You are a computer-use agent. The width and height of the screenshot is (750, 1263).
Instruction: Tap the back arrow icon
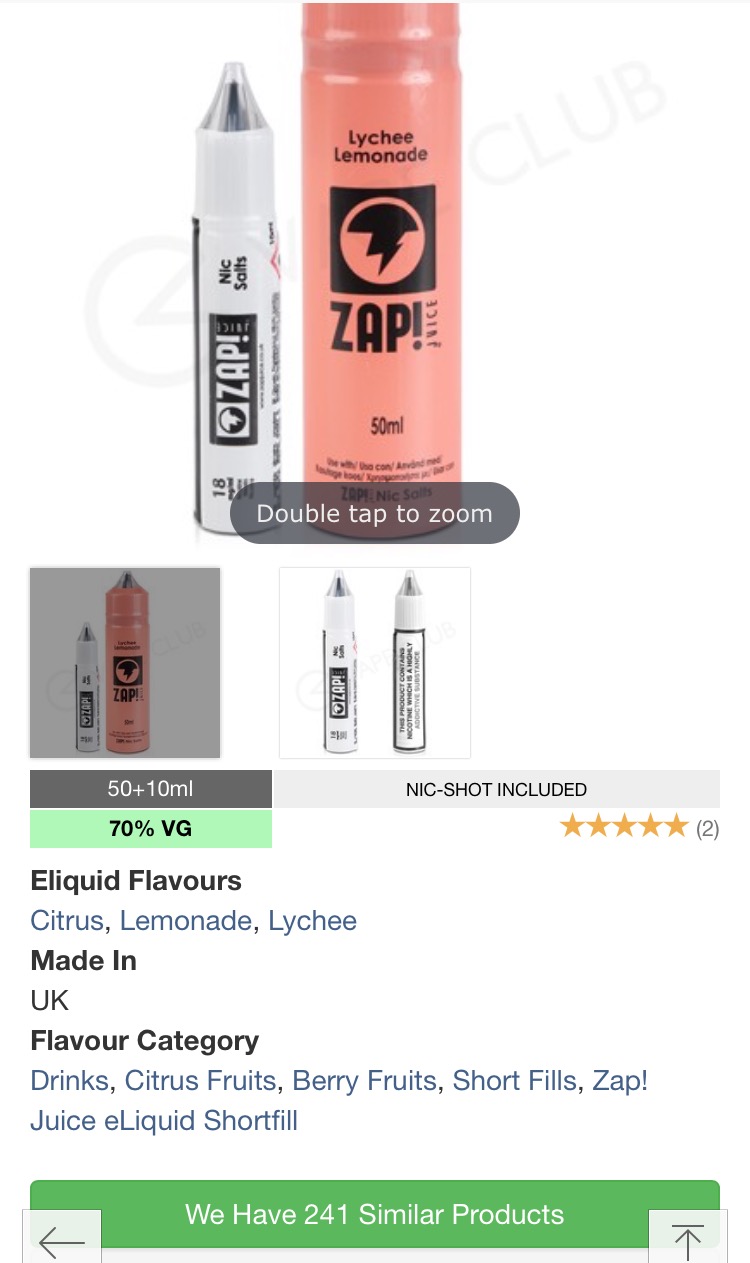click(x=61, y=1241)
